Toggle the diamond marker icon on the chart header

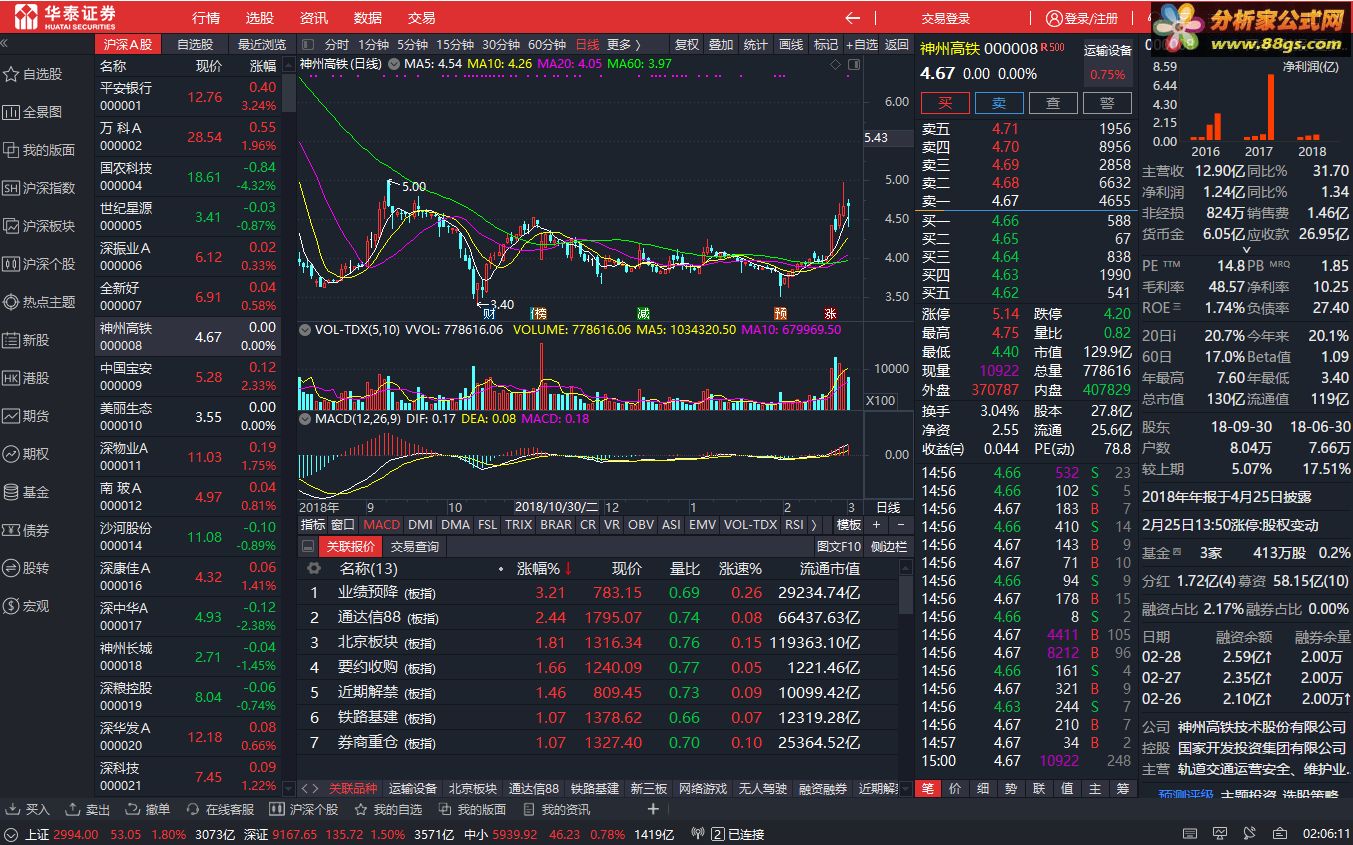point(836,64)
